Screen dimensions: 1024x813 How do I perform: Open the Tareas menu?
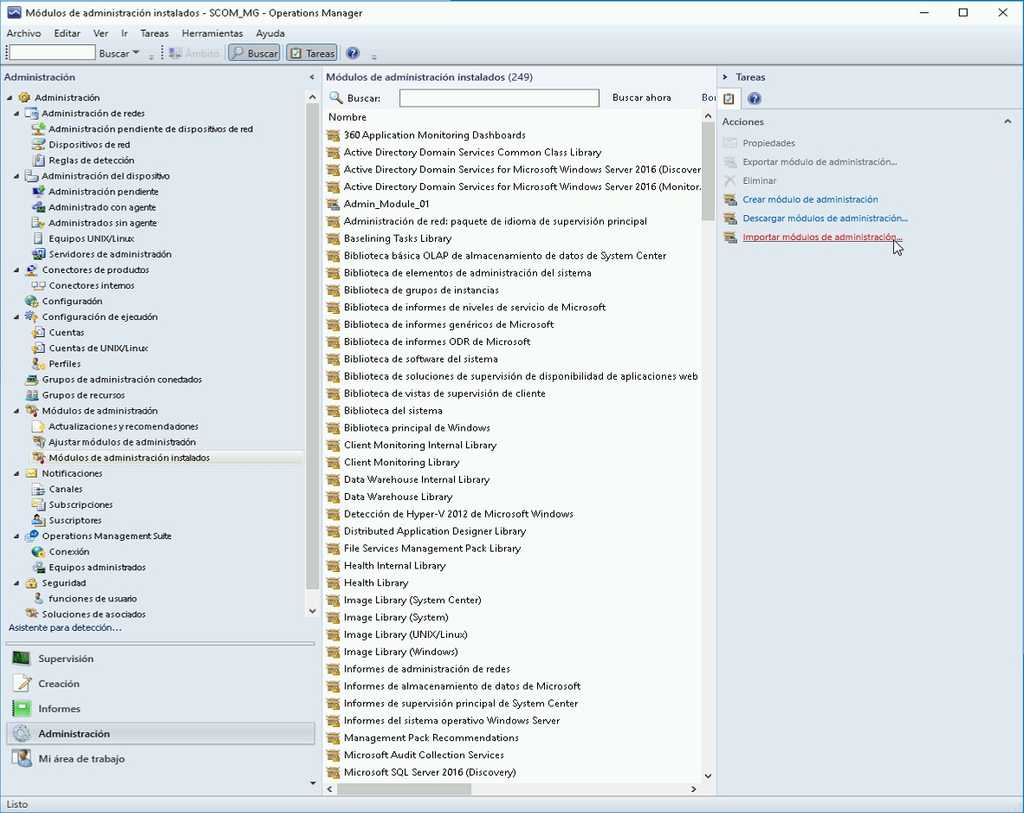pyautogui.click(x=154, y=33)
